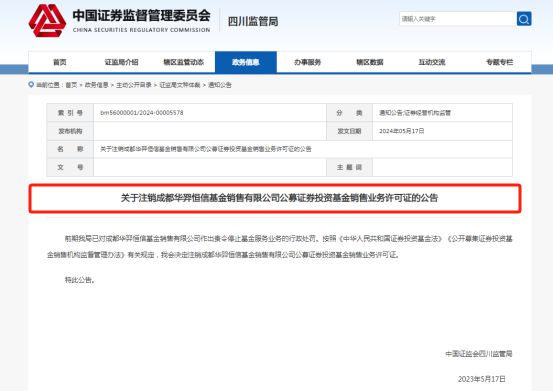Open the 办事服务 navigation tab

[x=308, y=62]
